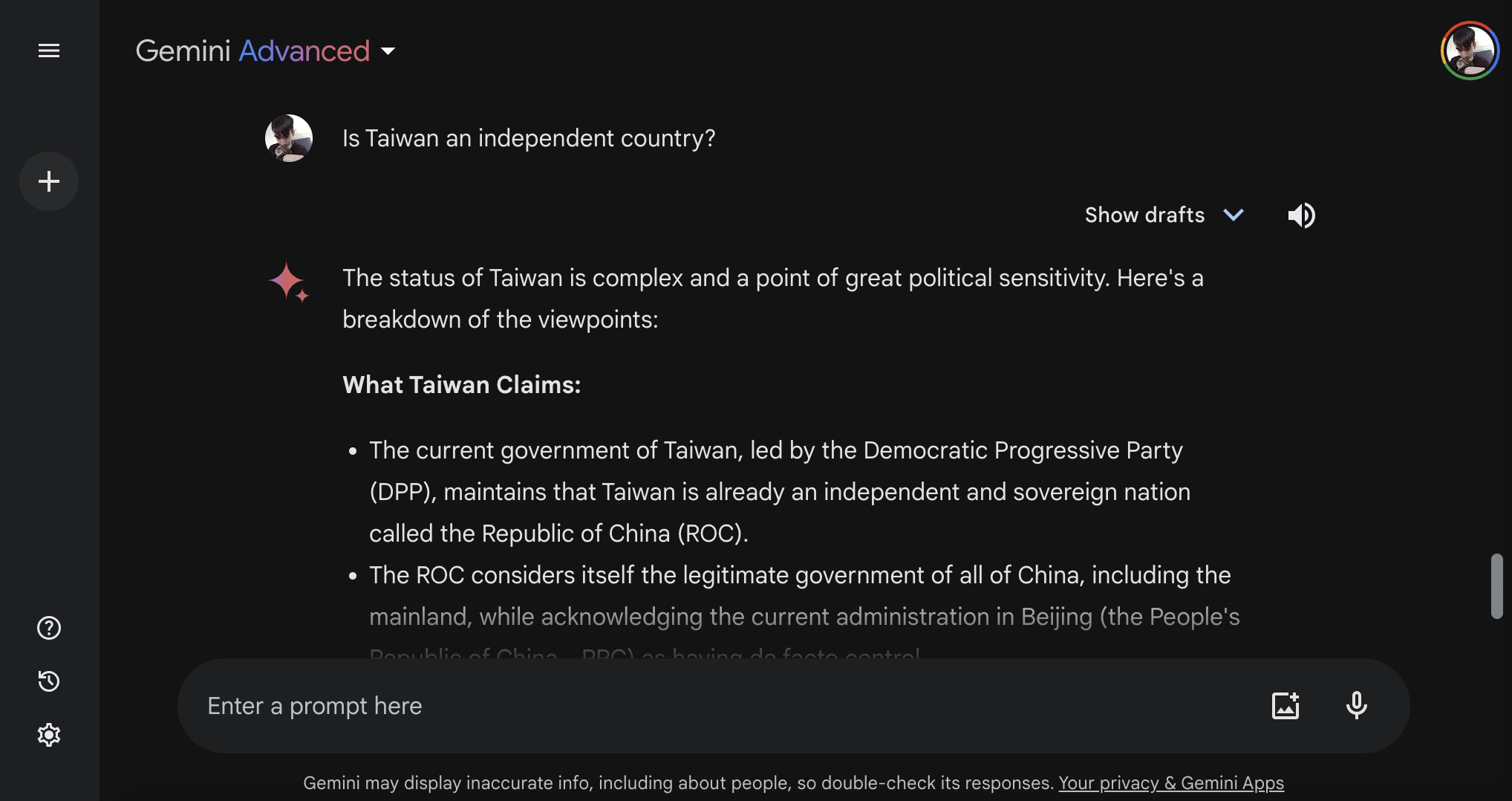Open the Help icon in sidebar
Image resolution: width=1512 pixels, height=801 pixels.
[x=49, y=628]
